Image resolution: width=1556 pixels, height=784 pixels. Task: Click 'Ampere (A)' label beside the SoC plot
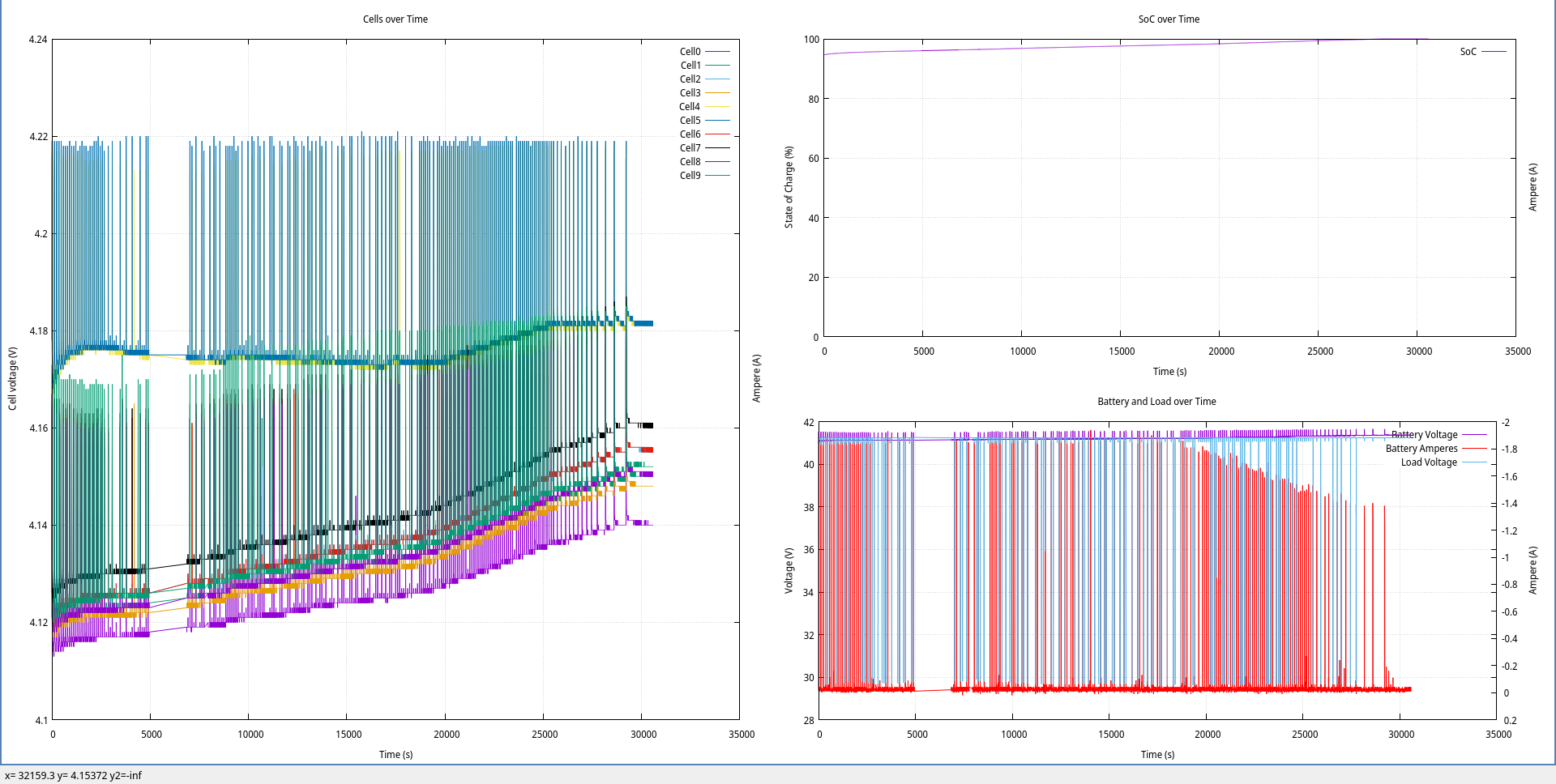pos(1532,187)
